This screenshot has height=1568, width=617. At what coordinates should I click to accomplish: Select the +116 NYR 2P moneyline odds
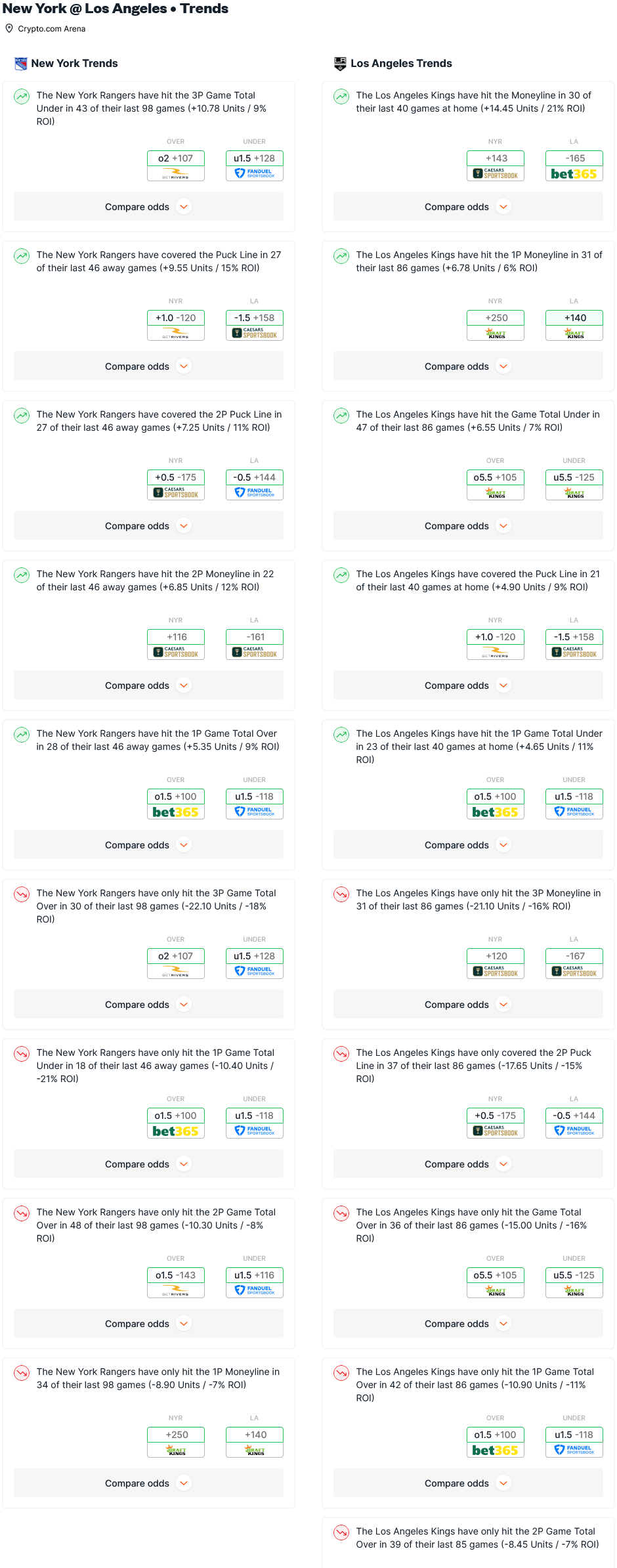[x=176, y=637]
